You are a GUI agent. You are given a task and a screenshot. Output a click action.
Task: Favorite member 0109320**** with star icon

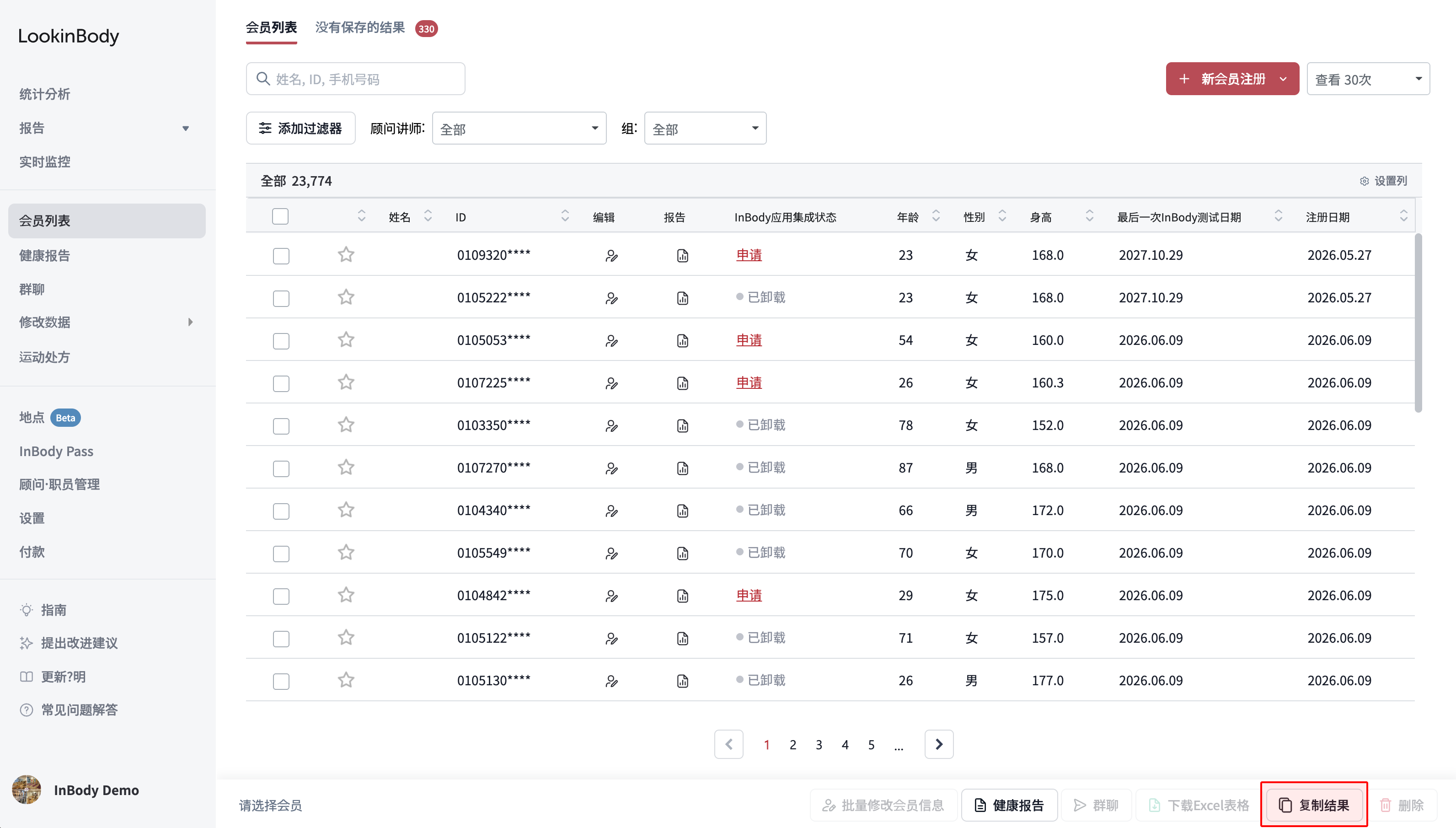346,254
